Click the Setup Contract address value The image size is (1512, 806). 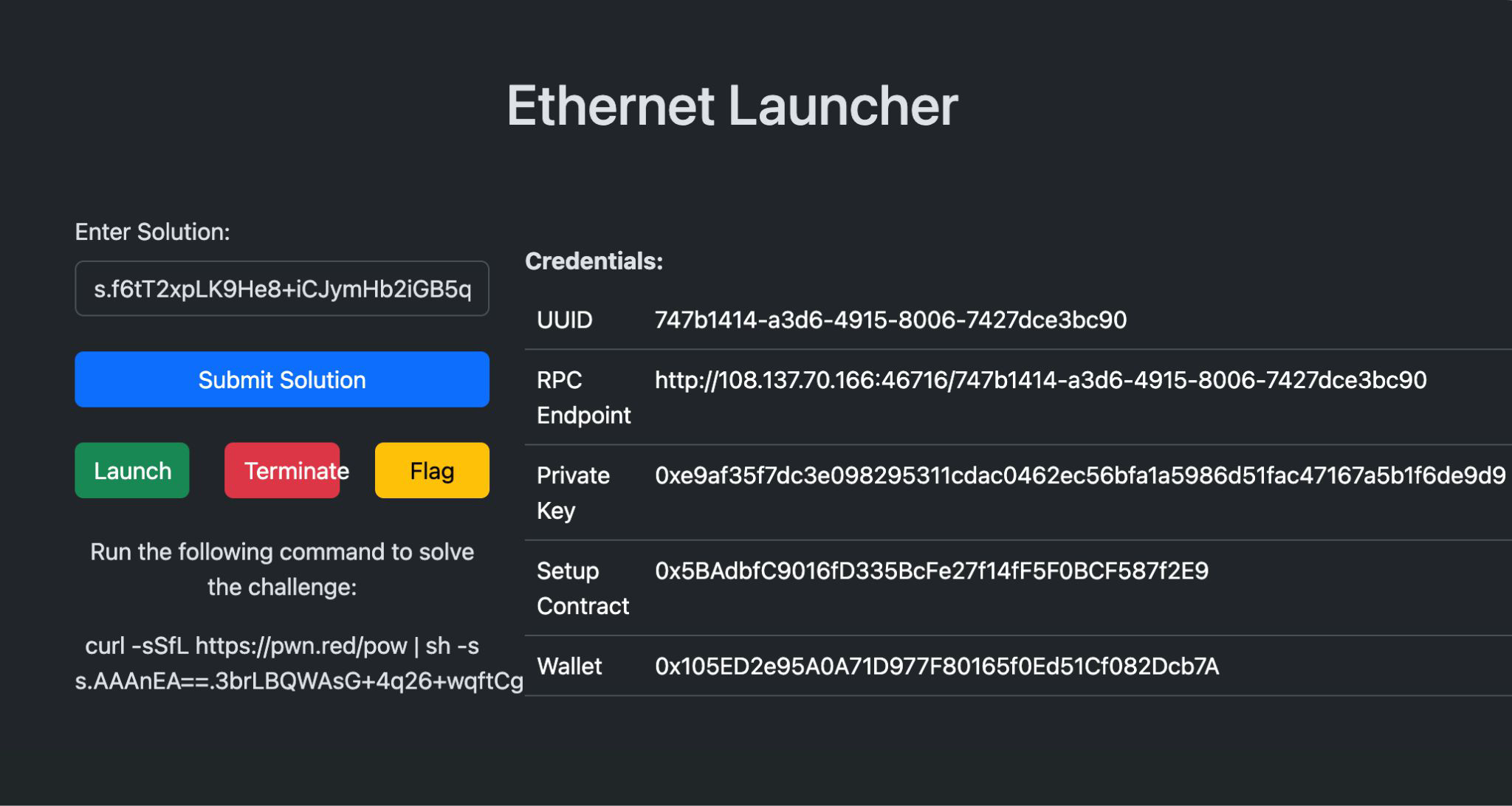(931, 571)
